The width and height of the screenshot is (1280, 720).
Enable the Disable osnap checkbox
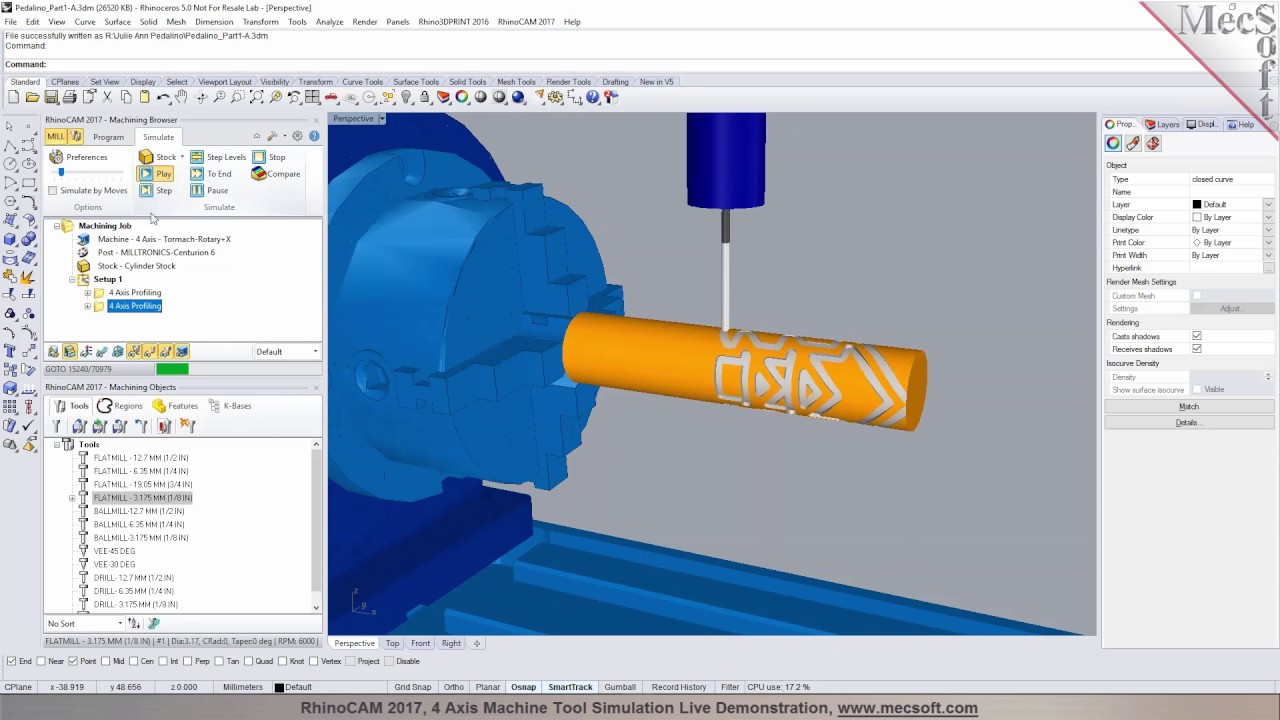click(388, 661)
